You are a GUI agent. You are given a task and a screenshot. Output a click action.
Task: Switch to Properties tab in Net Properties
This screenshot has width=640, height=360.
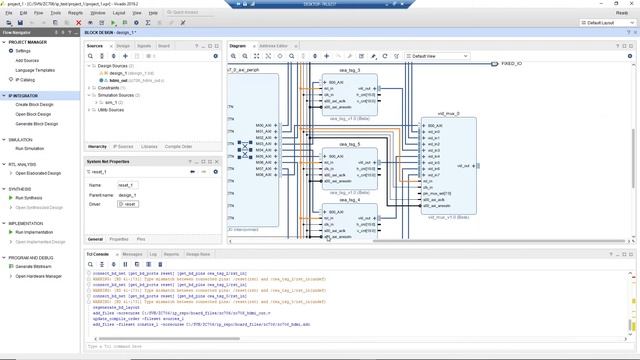[x=119, y=239]
